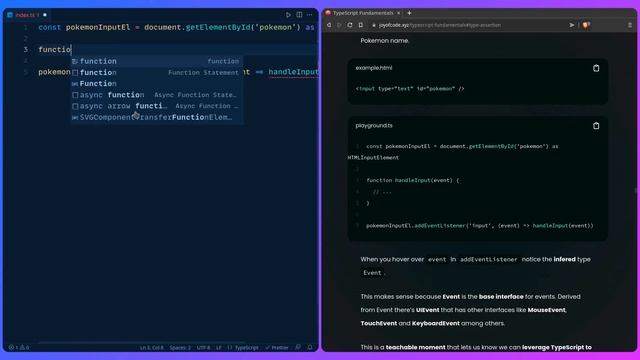Viewport: 640px width, 360px height.
Task: Open a new browser tab with plus
Action: pyautogui.click(x=409, y=13)
